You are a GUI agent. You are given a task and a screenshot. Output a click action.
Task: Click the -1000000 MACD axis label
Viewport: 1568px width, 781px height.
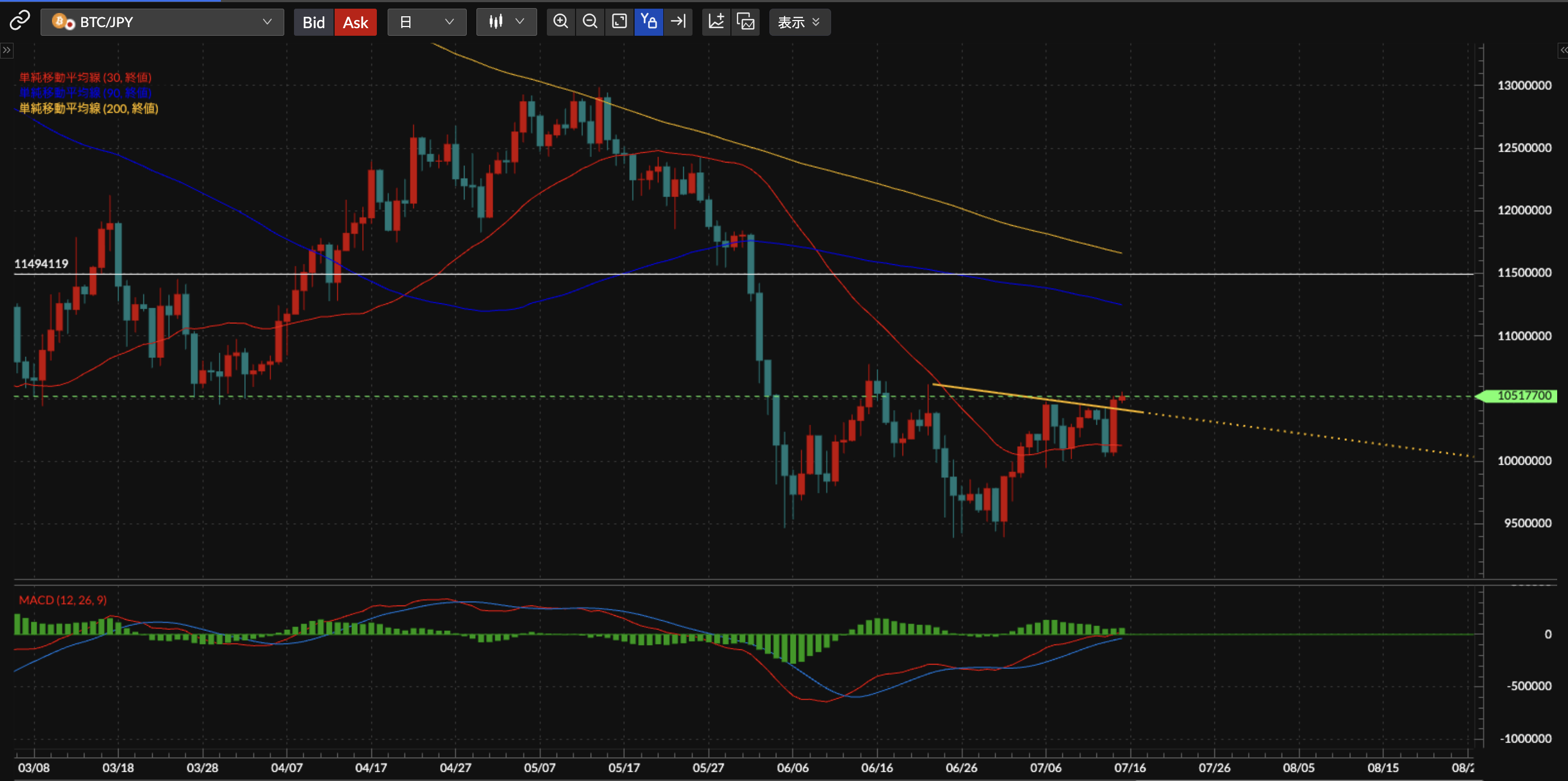click(1526, 738)
